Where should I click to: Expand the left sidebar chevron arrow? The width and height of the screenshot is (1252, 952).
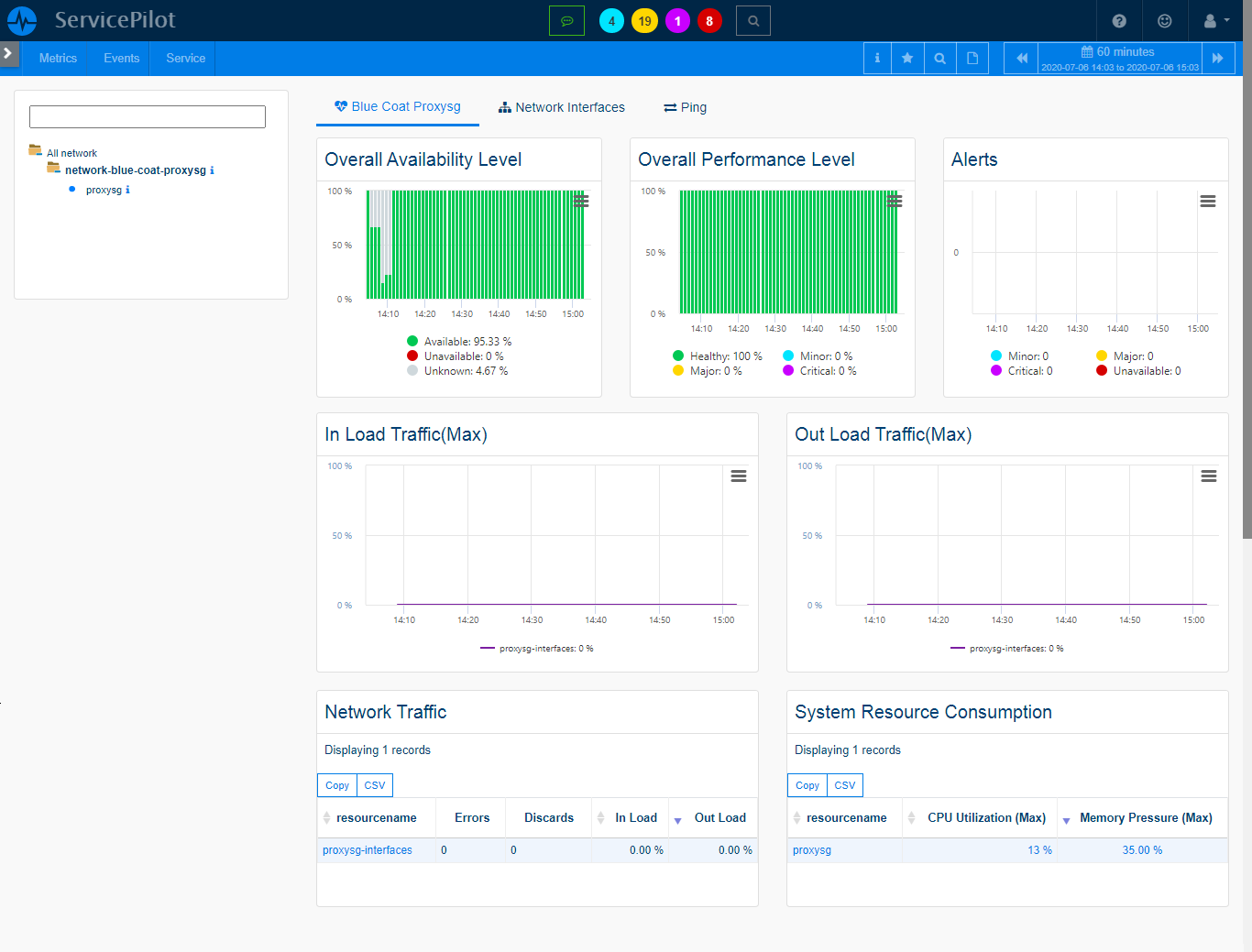8,53
